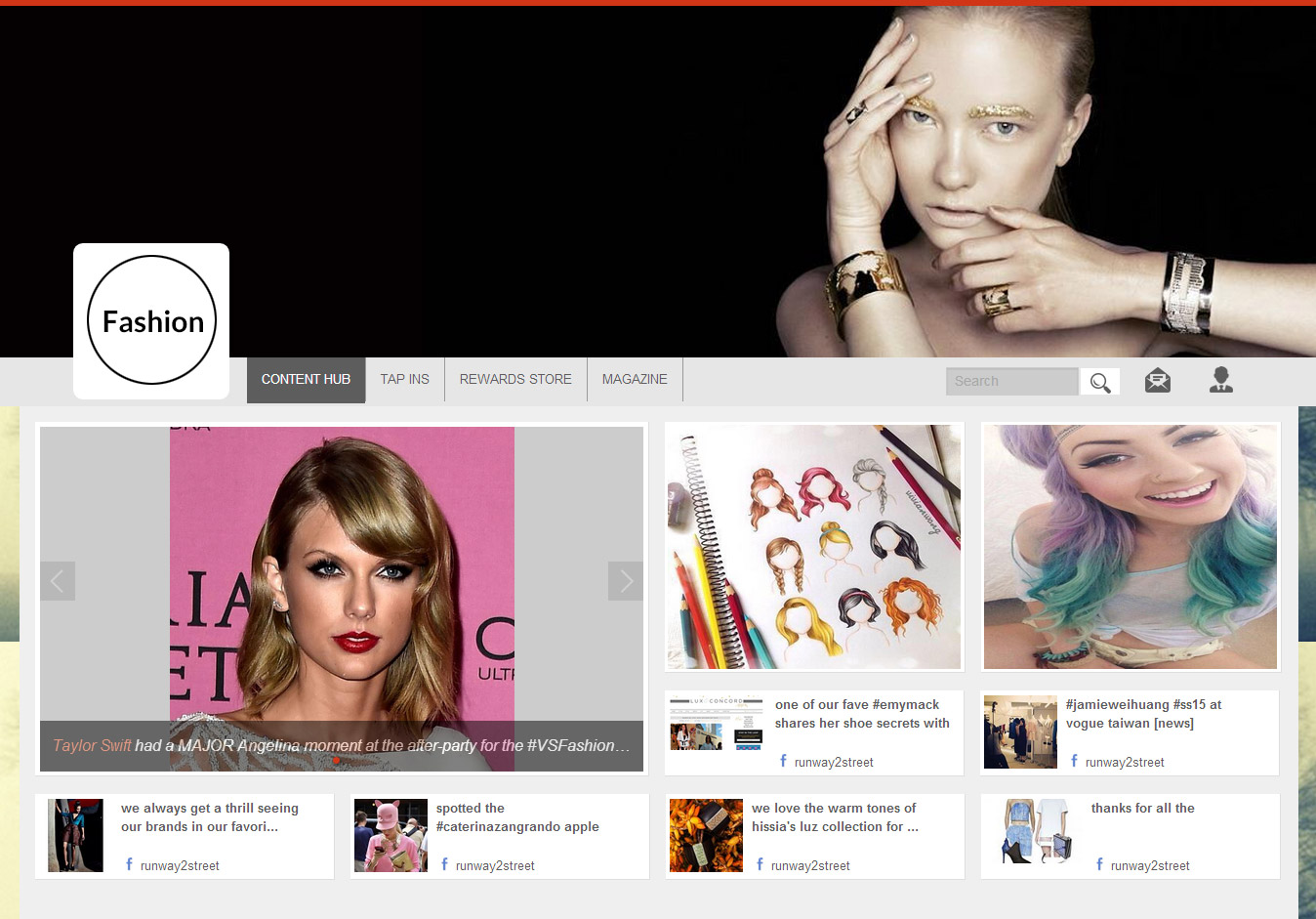
Task: Click Facebook icon on thrill seeing post
Action: (x=129, y=864)
